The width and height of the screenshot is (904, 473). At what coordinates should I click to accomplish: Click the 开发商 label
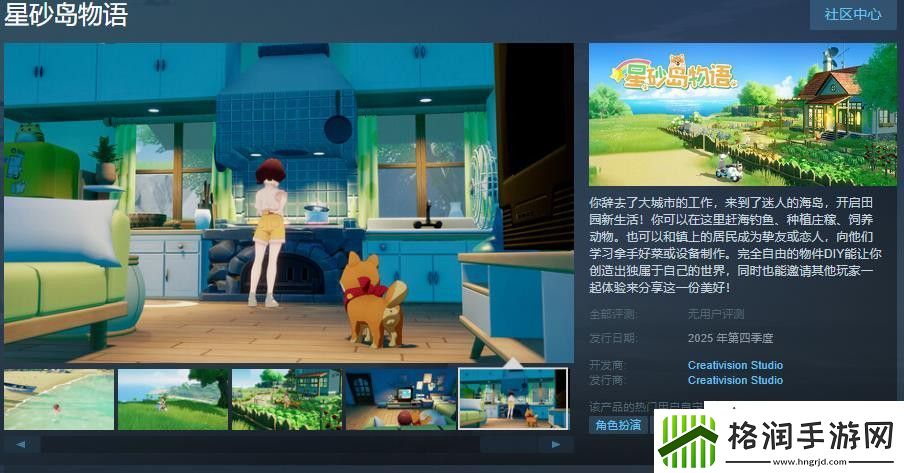(x=607, y=365)
